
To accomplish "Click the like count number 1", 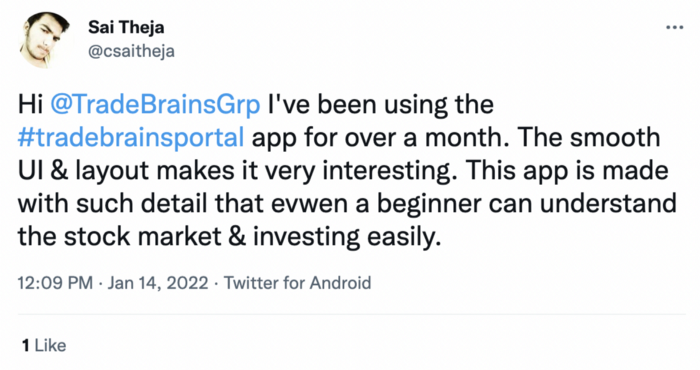I will click(26, 345).
